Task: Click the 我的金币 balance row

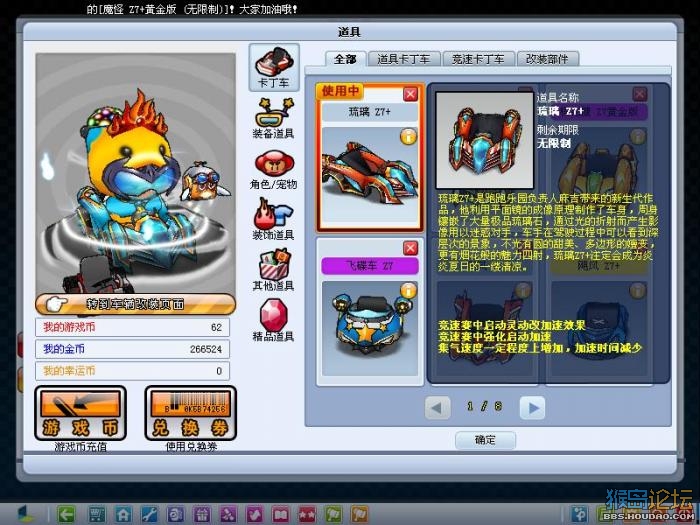Action: 133,349
